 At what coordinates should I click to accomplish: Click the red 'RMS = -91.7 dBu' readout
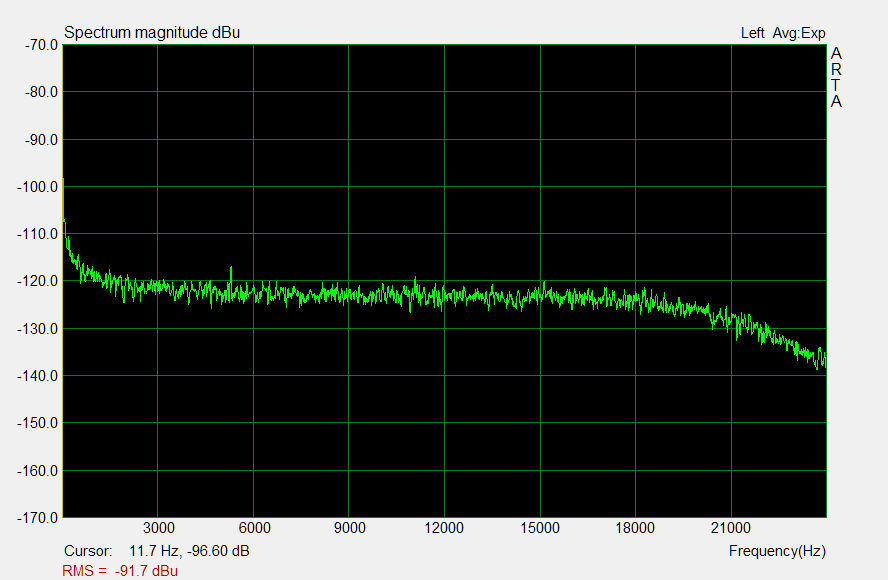point(120,571)
